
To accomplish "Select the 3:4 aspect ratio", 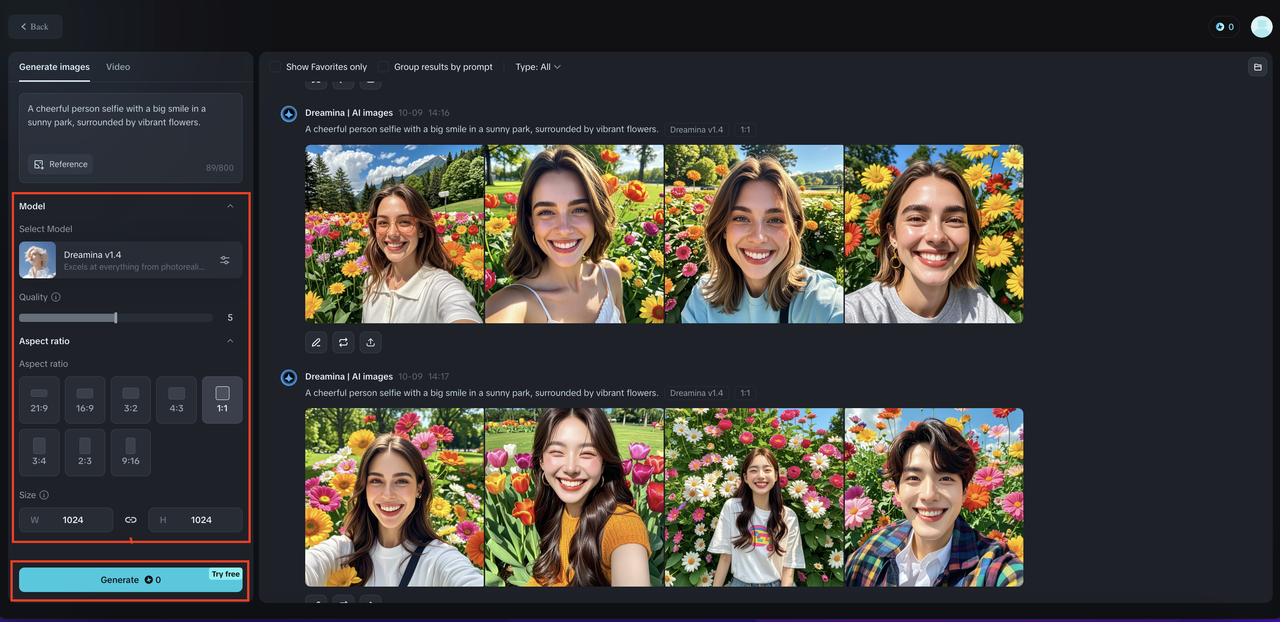I will [x=39, y=453].
